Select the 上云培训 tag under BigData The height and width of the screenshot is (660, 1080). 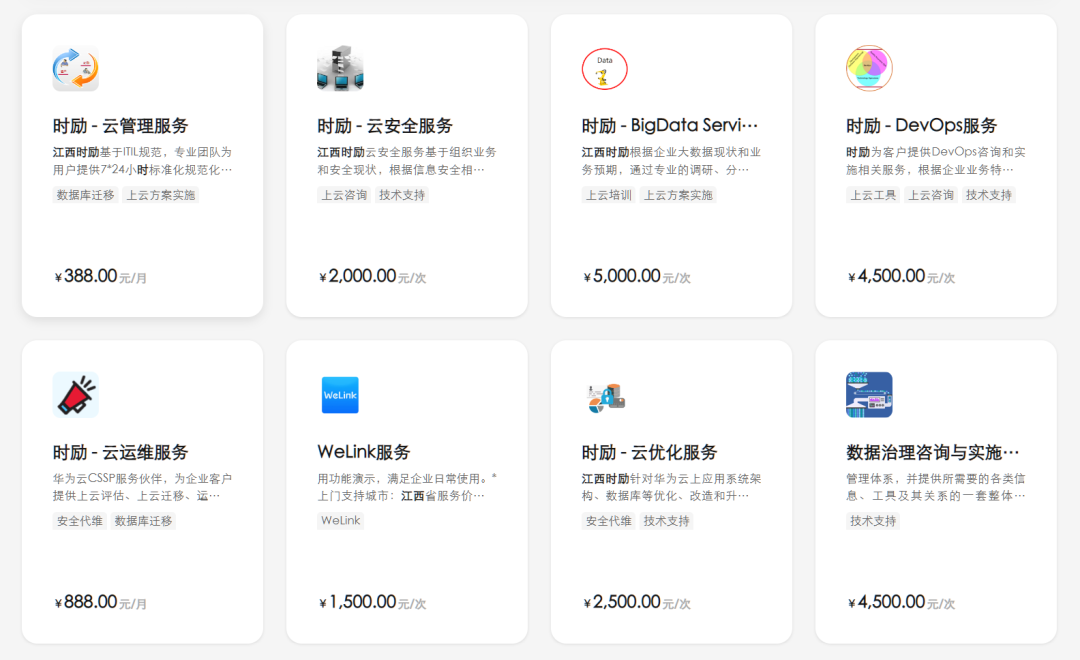click(x=608, y=195)
